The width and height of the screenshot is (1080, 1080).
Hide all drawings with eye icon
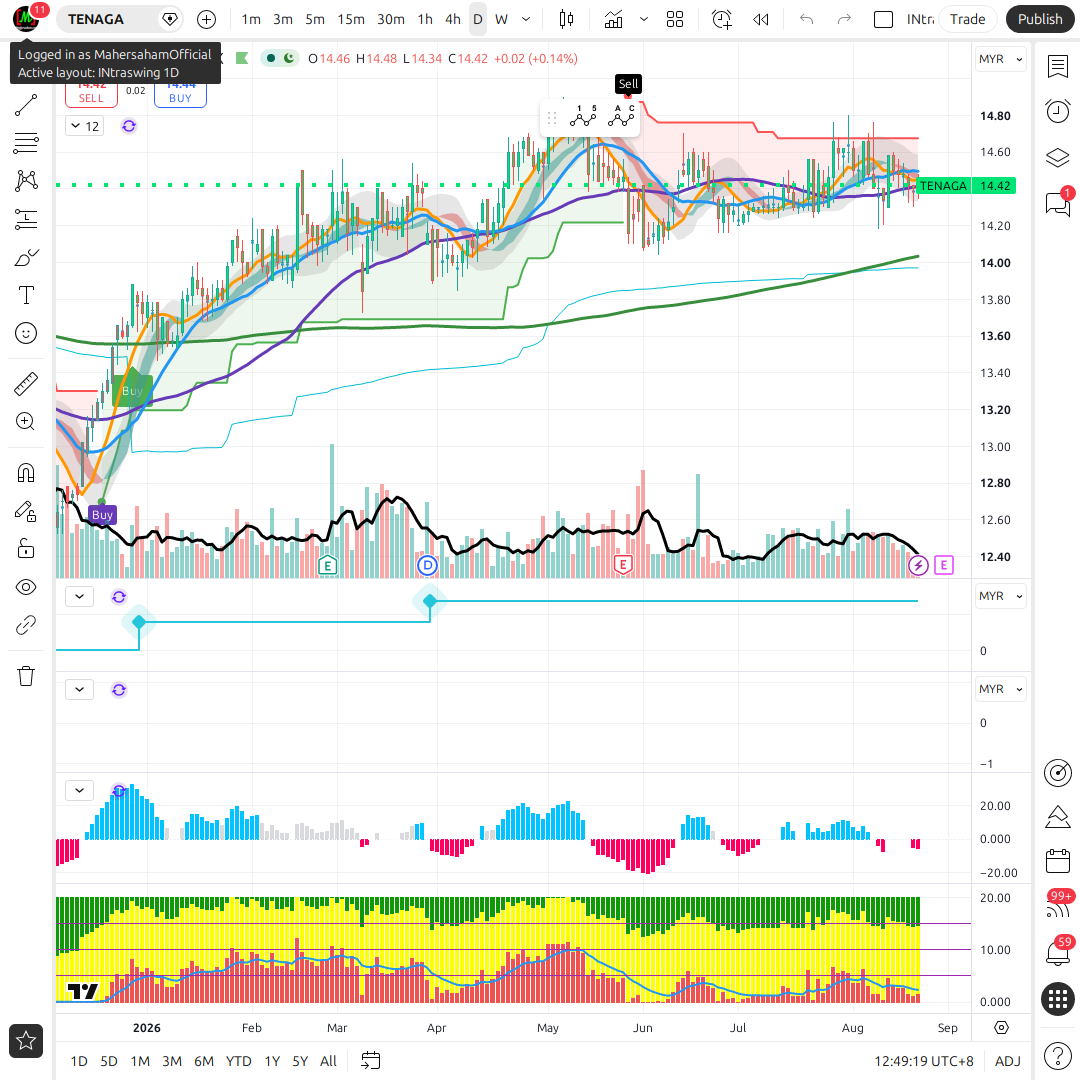click(x=25, y=588)
